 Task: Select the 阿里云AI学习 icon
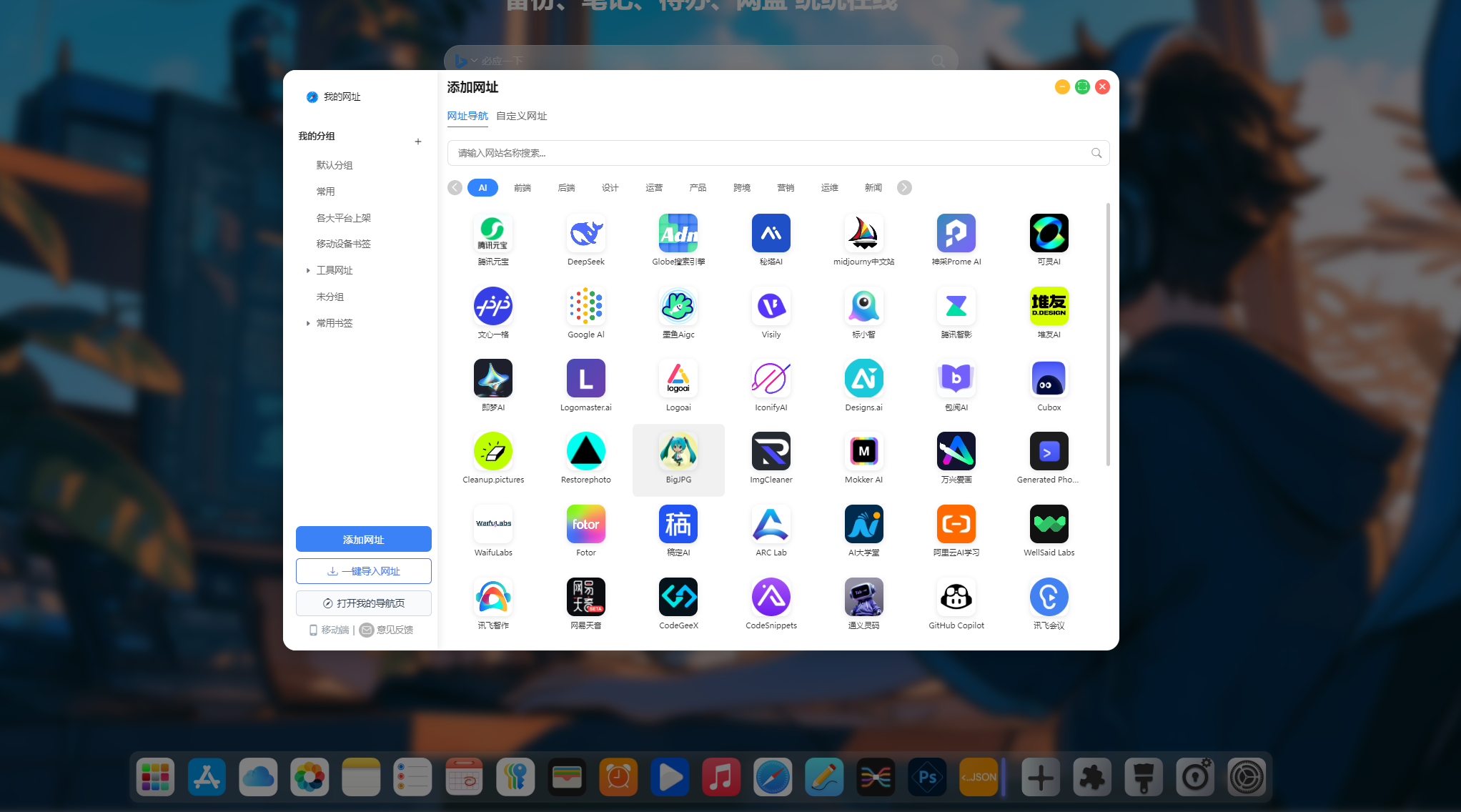tap(956, 524)
